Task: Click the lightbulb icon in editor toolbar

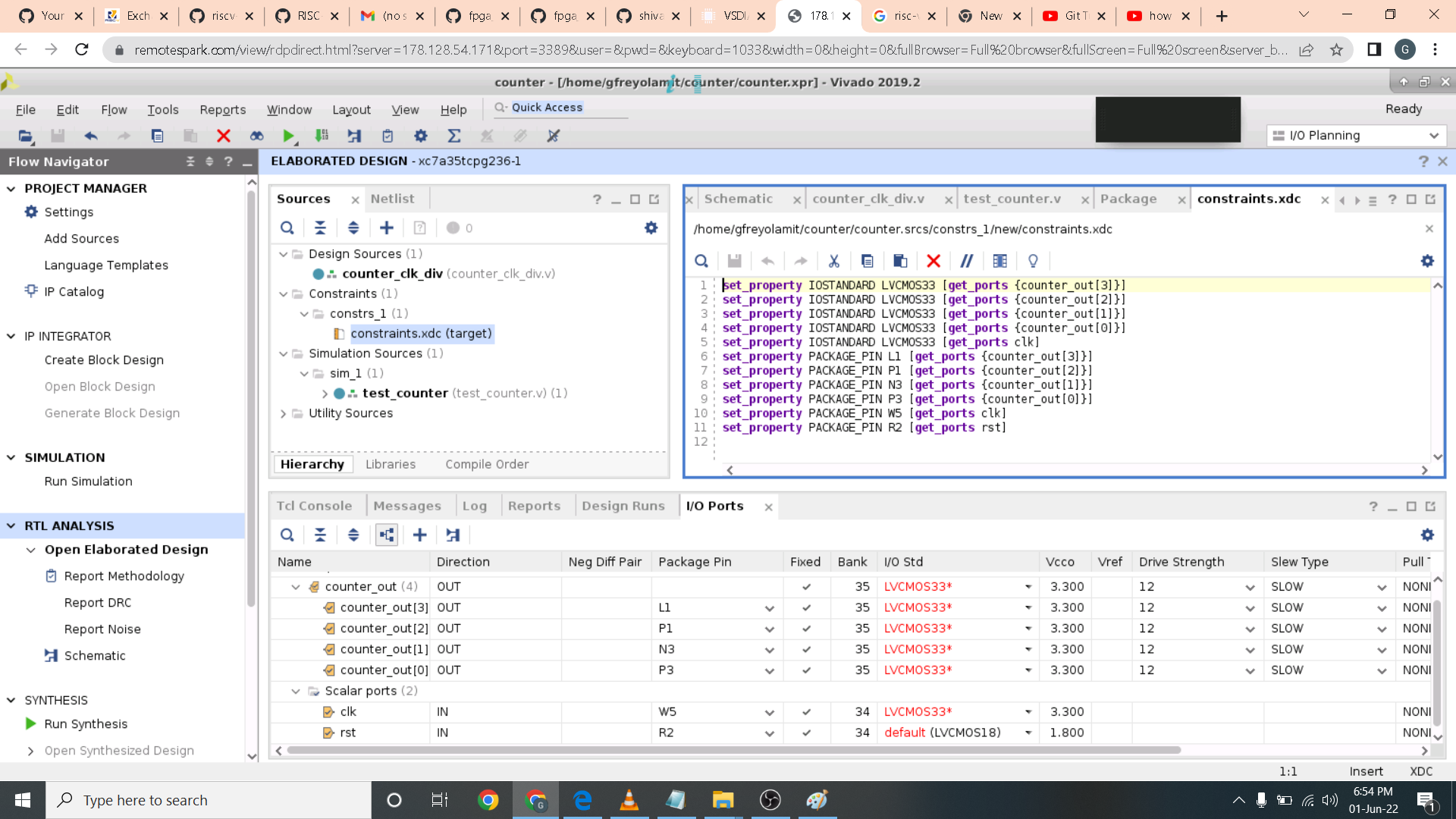Action: click(x=1033, y=261)
